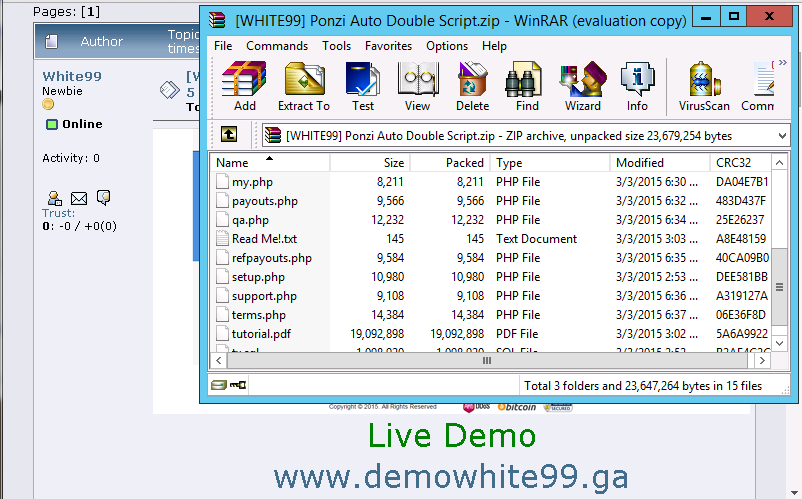802x499 pixels.
Task: Sort files by Modified column
Action: pos(660,163)
